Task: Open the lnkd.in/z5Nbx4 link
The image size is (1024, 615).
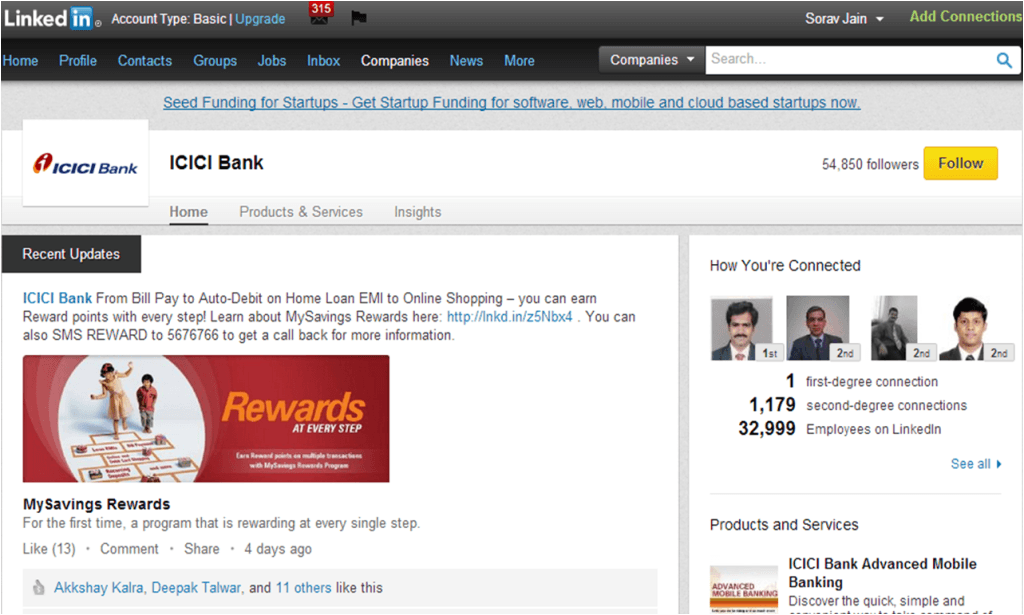Action: coord(509,317)
